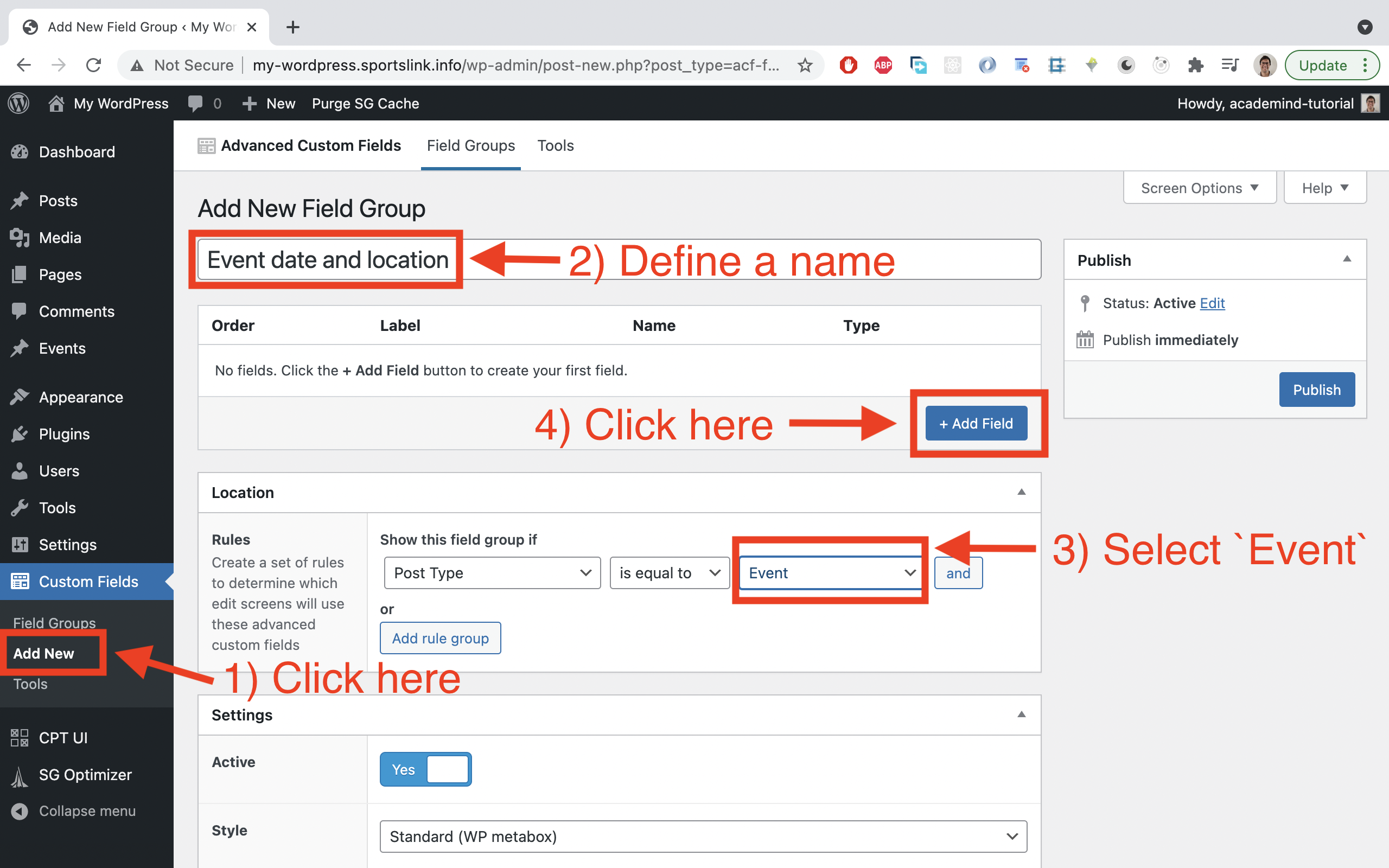This screenshot has width=1389, height=868.
Task: Open the Event post type dropdown
Action: coord(830,572)
